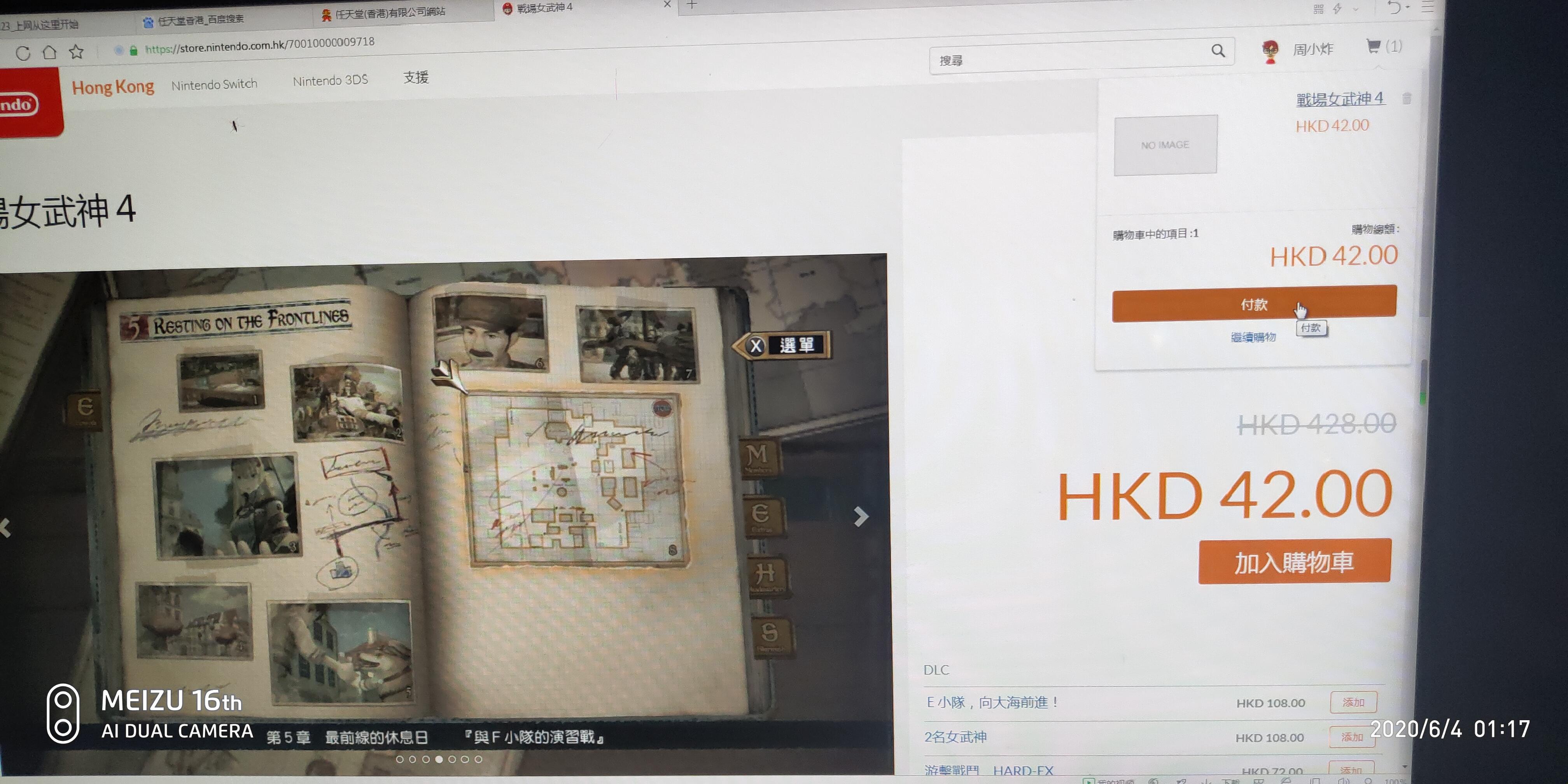Click the magnifier icon in the search box

1217,51
